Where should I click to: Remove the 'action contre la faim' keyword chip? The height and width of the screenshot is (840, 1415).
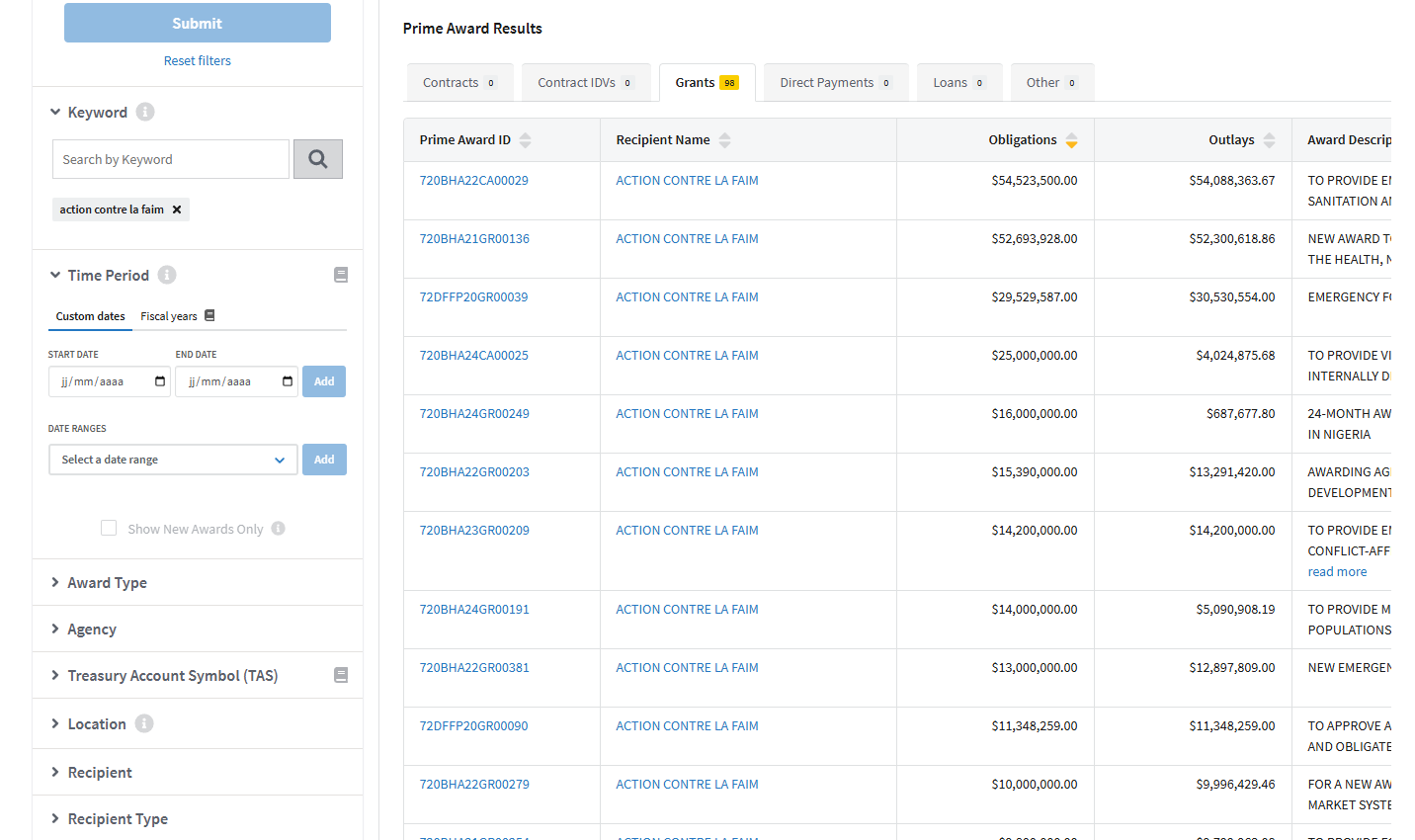(x=177, y=210)
